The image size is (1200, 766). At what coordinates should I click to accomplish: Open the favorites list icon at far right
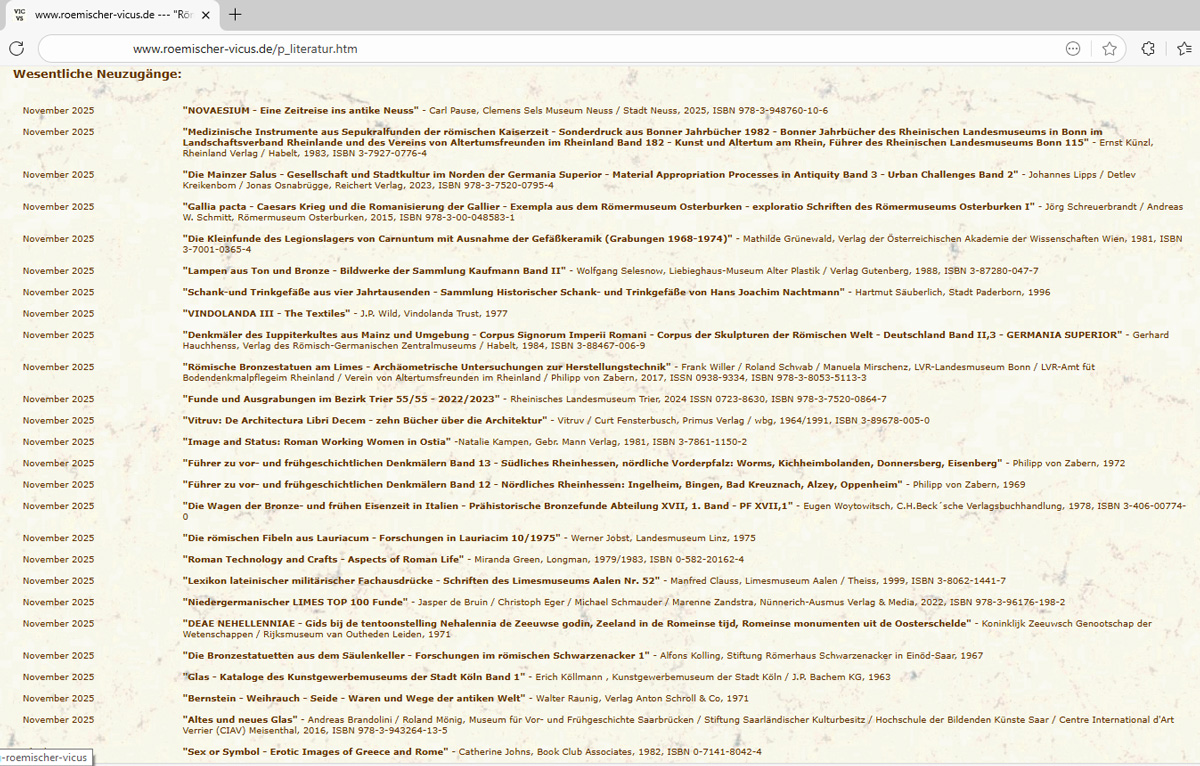1184,48
